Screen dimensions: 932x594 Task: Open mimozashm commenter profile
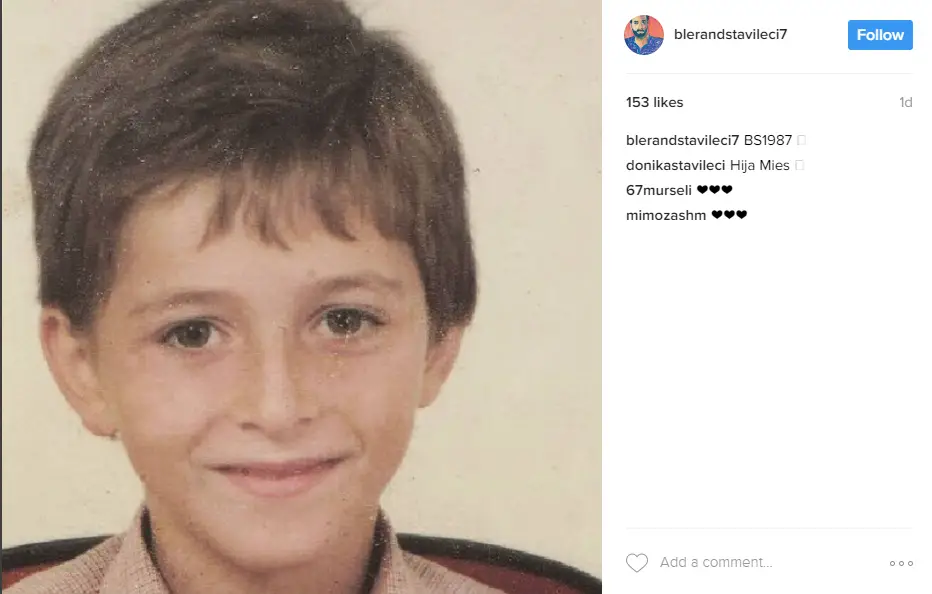click(666, 215)
